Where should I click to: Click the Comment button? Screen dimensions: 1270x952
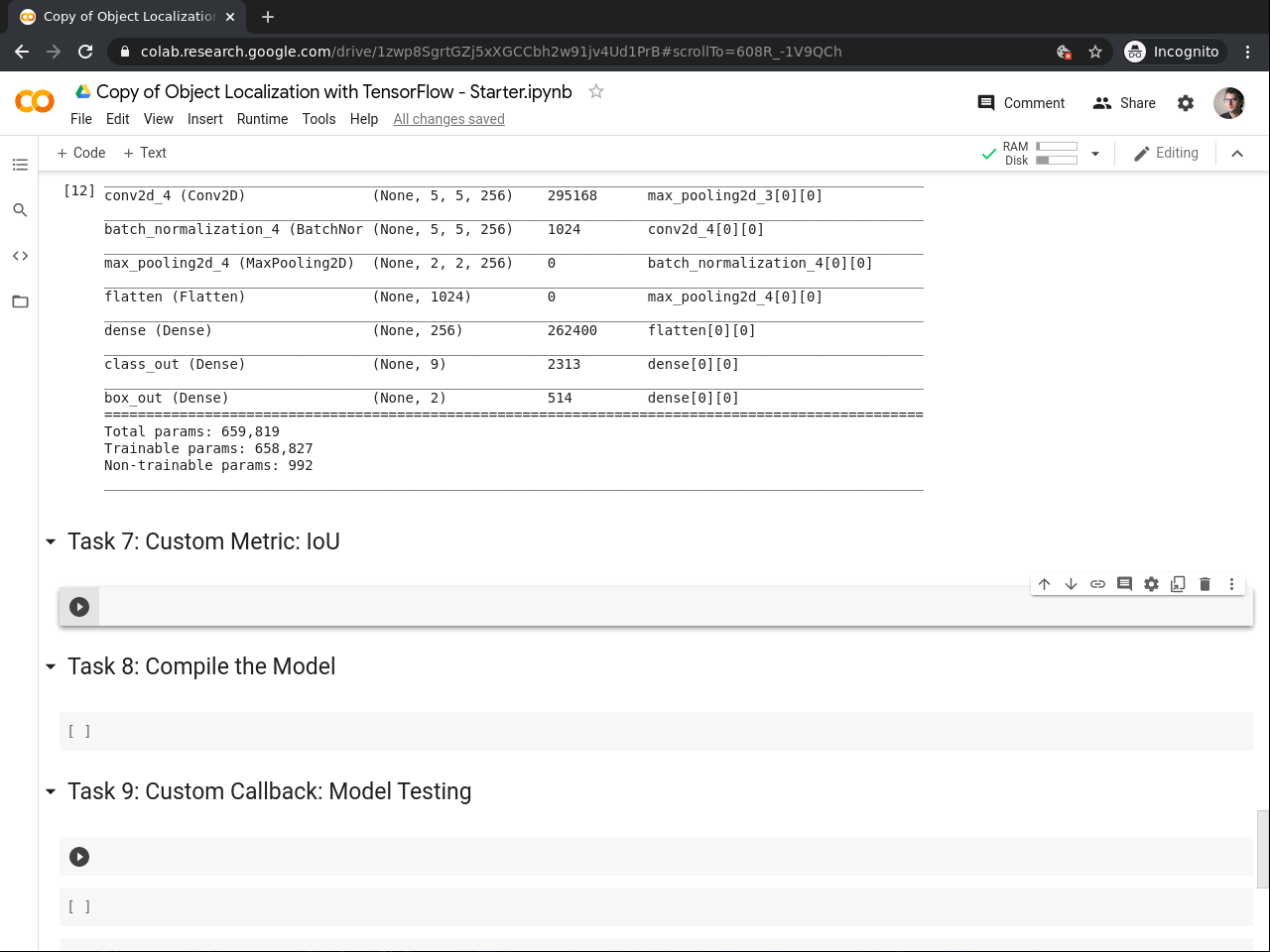click(x=1021, y=103)
